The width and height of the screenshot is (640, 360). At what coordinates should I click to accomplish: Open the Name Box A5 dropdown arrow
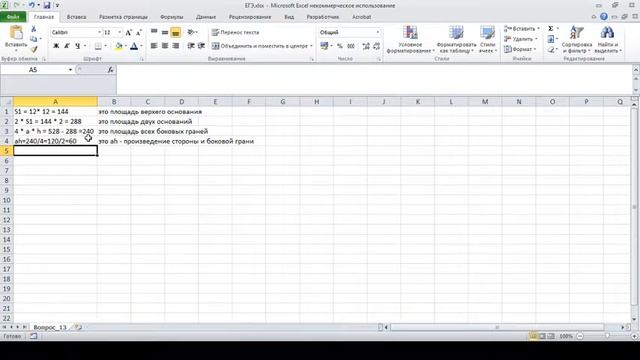pos(70,70)
